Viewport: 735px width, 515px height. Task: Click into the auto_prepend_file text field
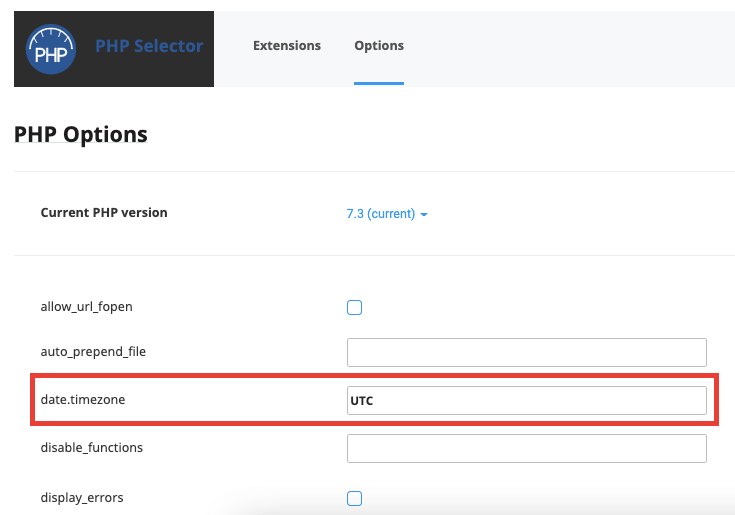[x=526, y=352]
